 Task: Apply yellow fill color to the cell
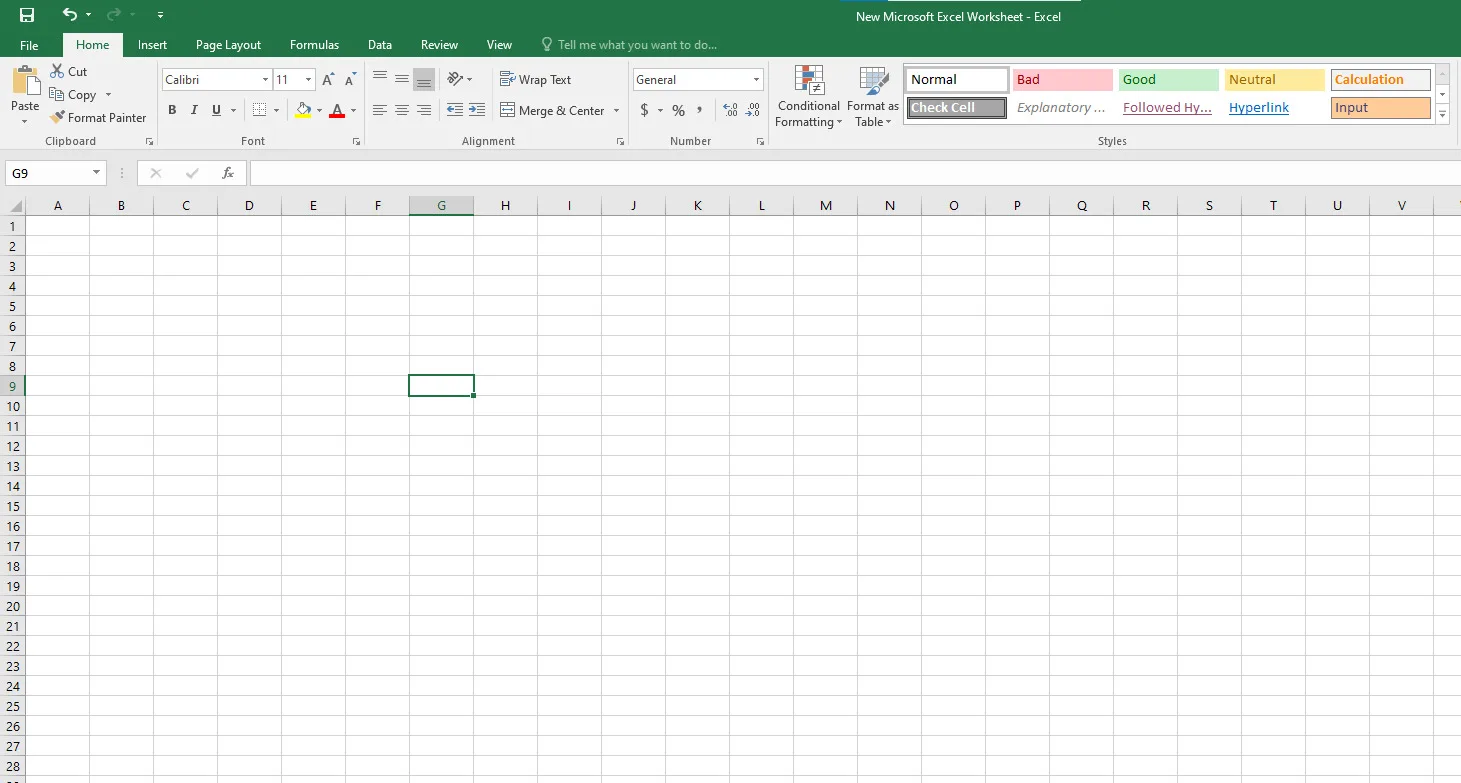click(303, 110)
